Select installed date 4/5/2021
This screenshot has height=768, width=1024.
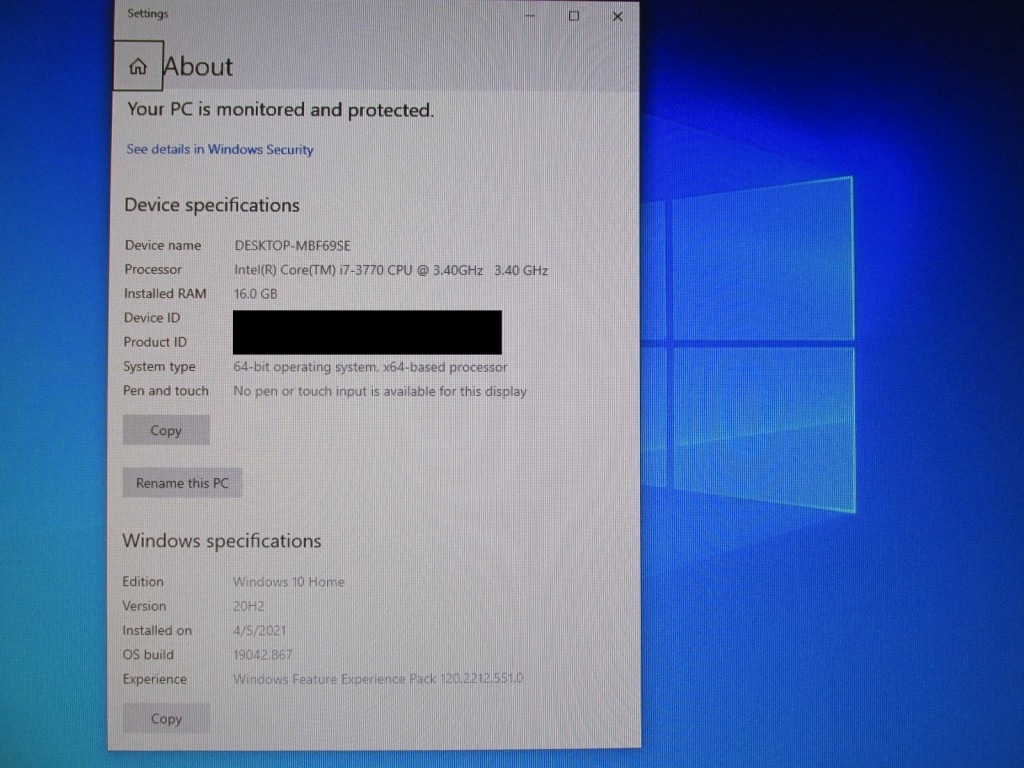click(259, 631)
